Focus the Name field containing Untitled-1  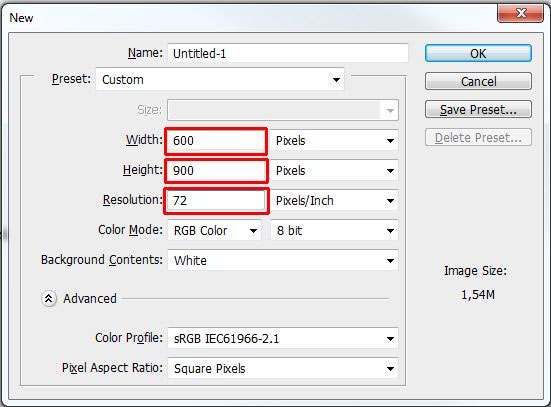[288, 53]
